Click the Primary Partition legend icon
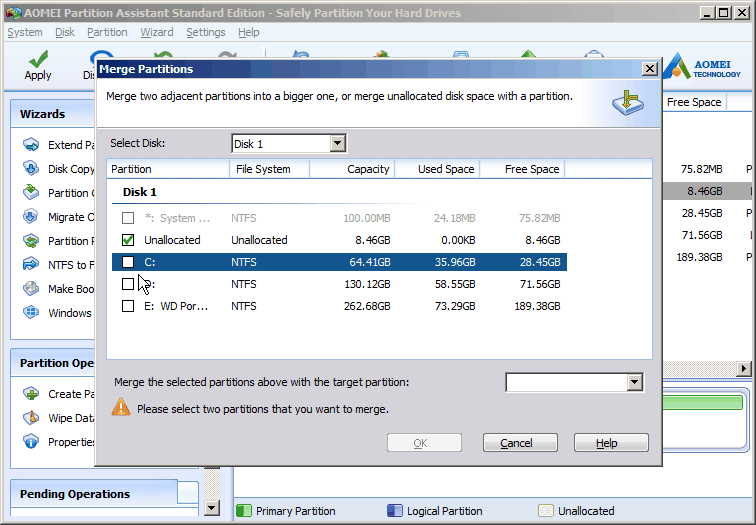This screenshot has width=756, height=525. pos(244,511)
